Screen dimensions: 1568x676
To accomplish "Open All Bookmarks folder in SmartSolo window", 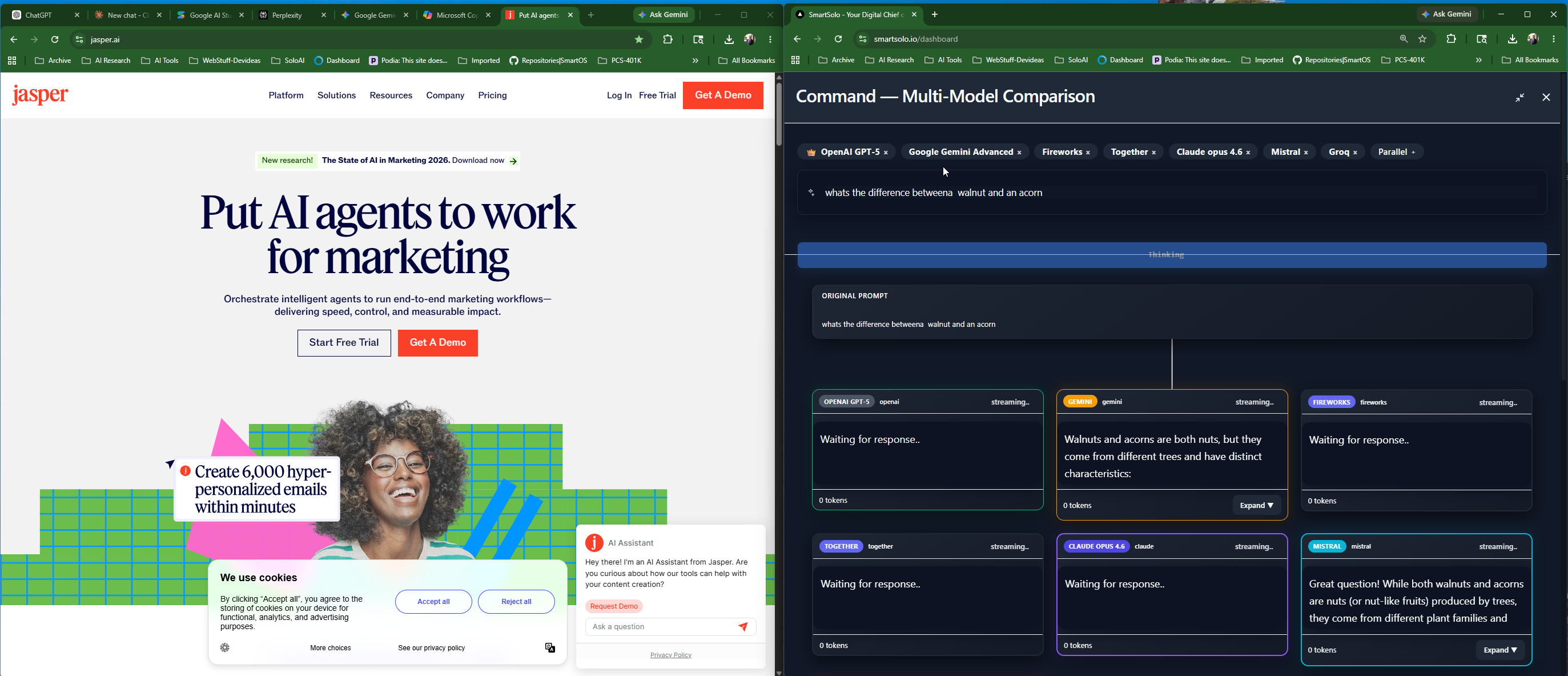I will coord(1530,61).
